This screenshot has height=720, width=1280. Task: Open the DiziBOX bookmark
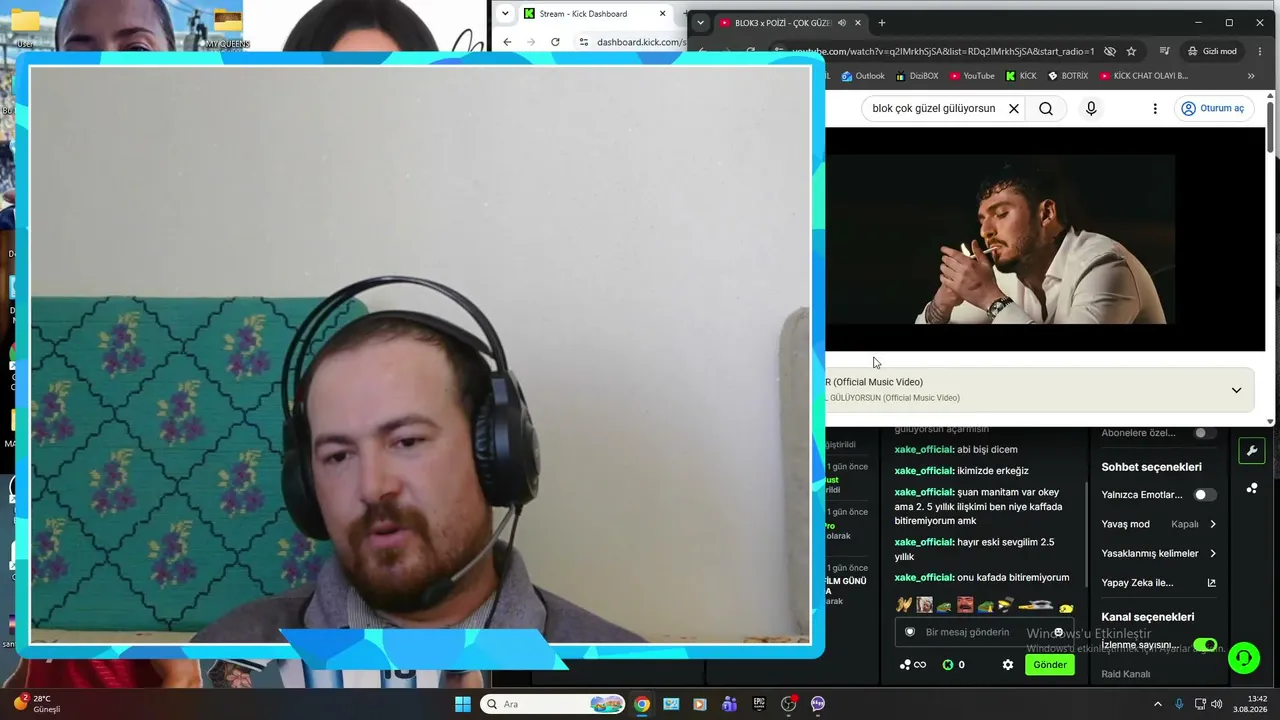[x=917, y=76]
